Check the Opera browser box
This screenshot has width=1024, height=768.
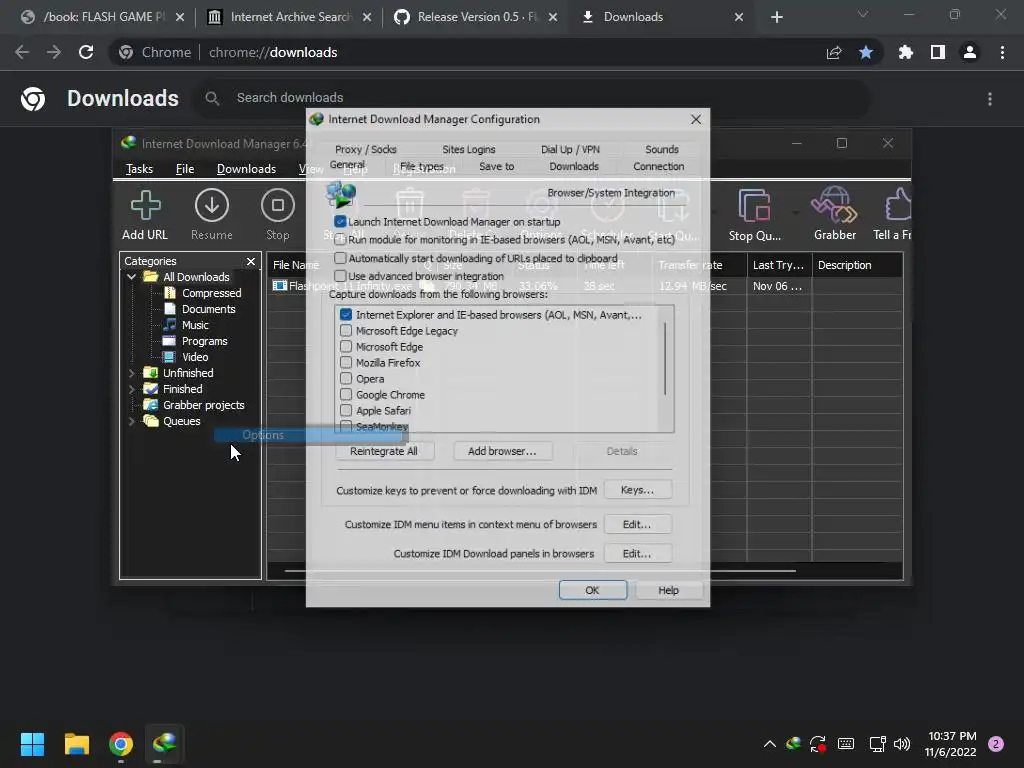(x=346, y=379)
